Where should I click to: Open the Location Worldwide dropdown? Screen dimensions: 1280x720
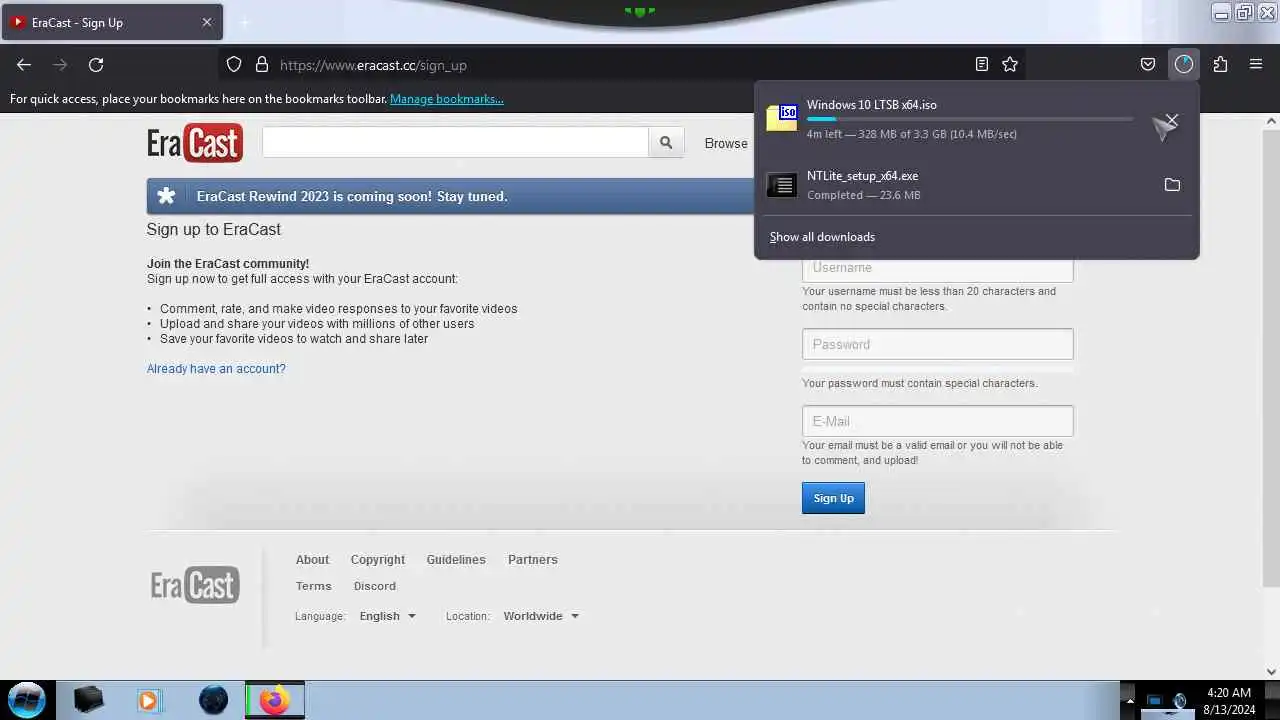541,616
